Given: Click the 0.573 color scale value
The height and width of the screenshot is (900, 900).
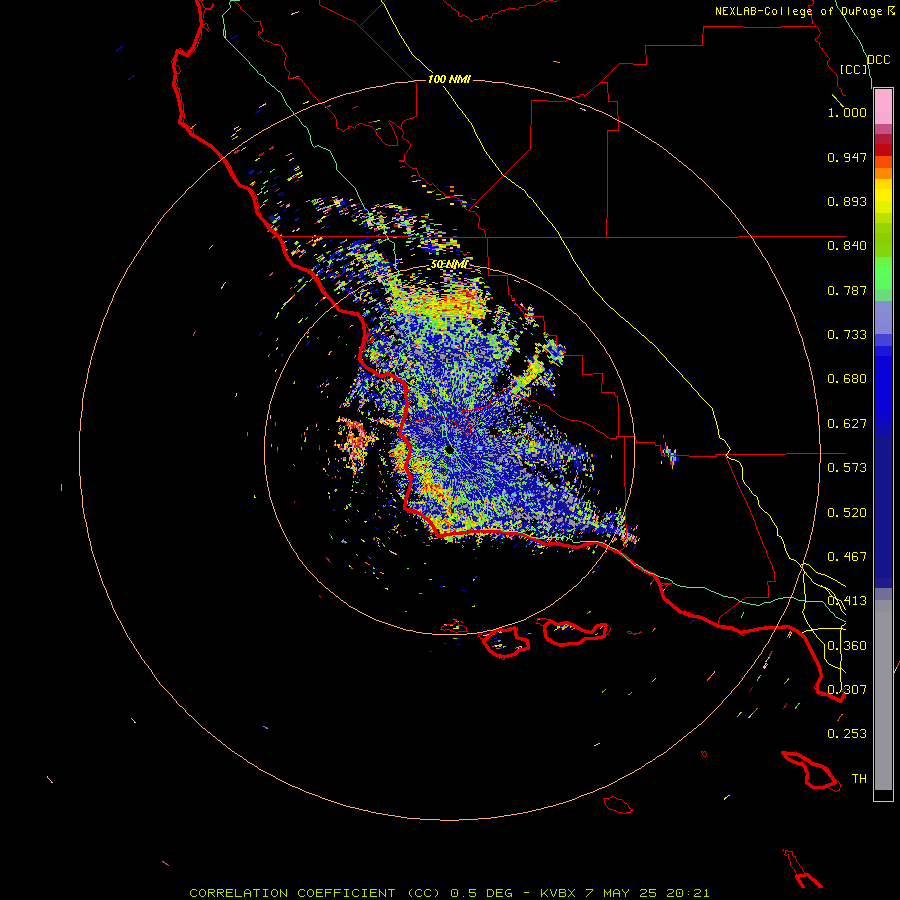Looking at the screenshot, I should (x=847, y=468).
